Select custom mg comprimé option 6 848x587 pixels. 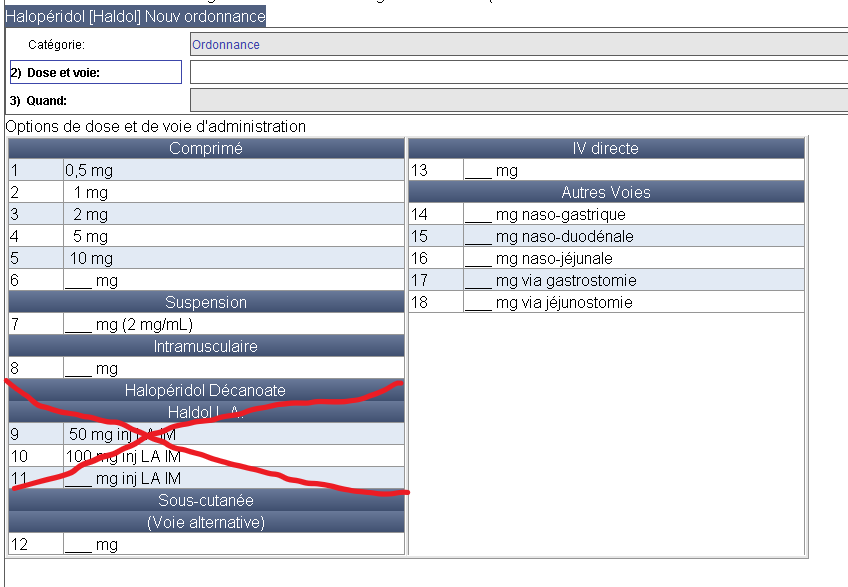[91, 281]
